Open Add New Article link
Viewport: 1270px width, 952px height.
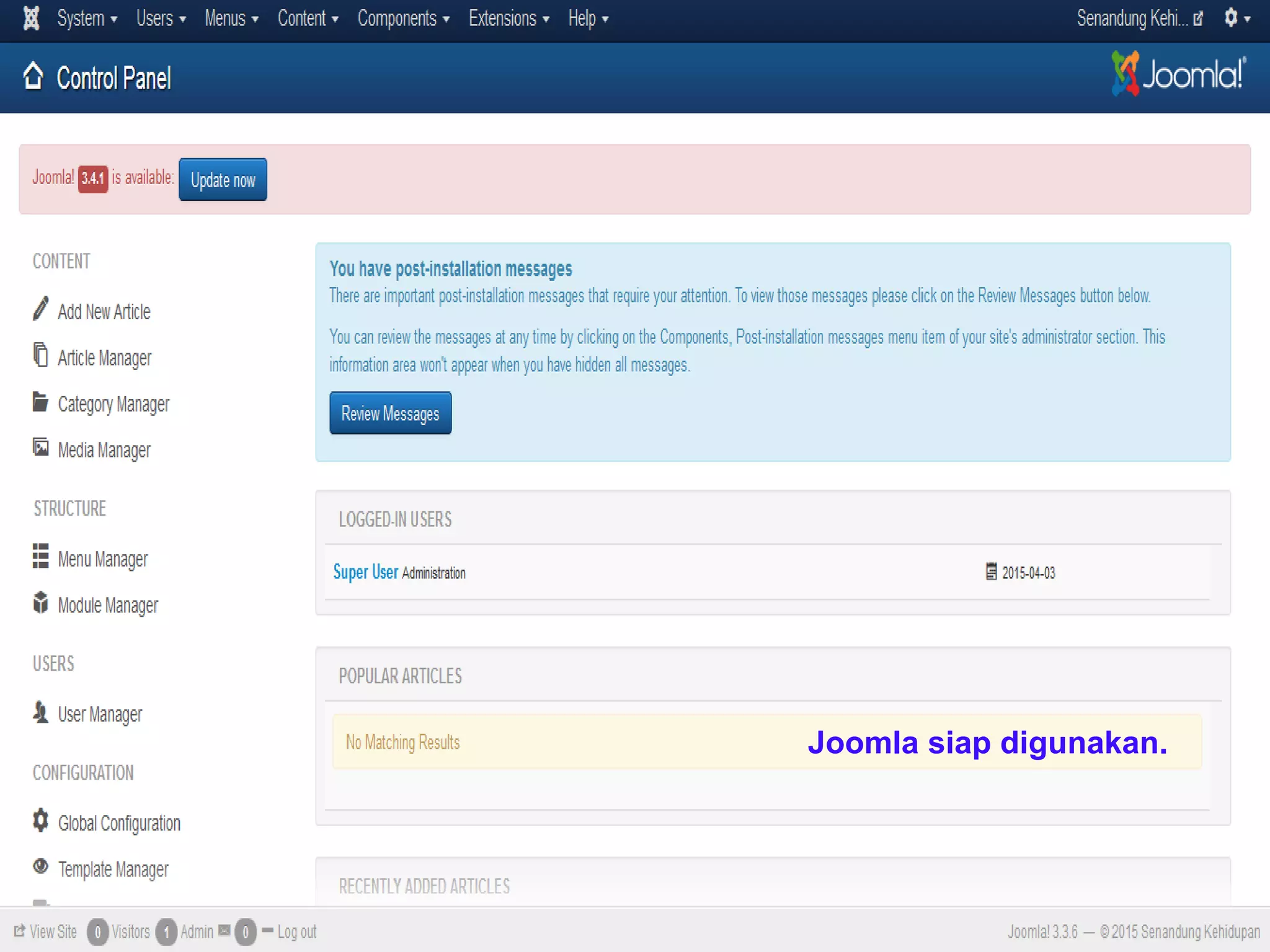104,312
